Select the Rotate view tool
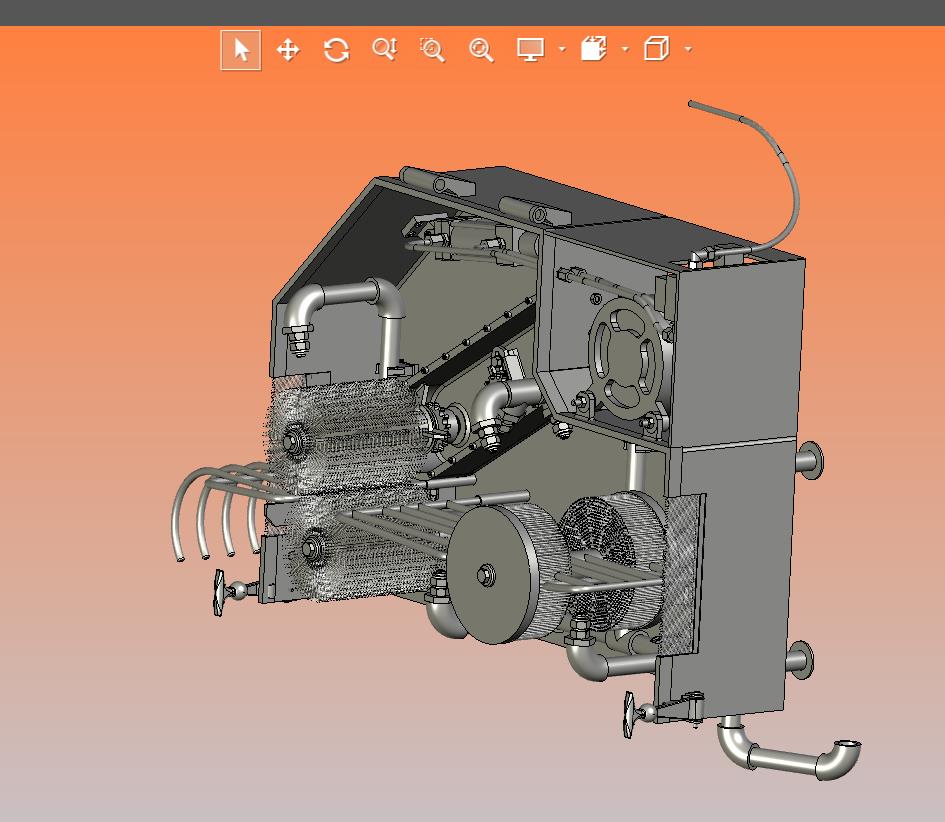Image resolution: width=945 pixels, height=822 pixels. pos(336,50)
